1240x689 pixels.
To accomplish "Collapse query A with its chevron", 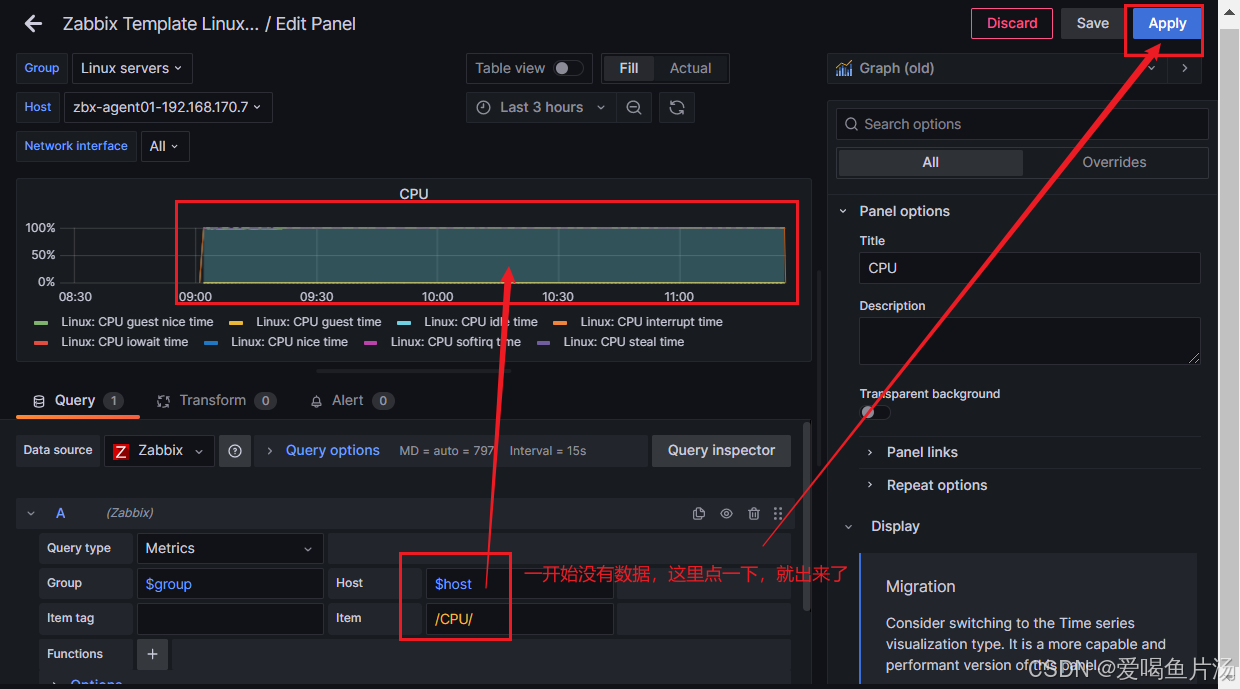I will coord(31,513).
